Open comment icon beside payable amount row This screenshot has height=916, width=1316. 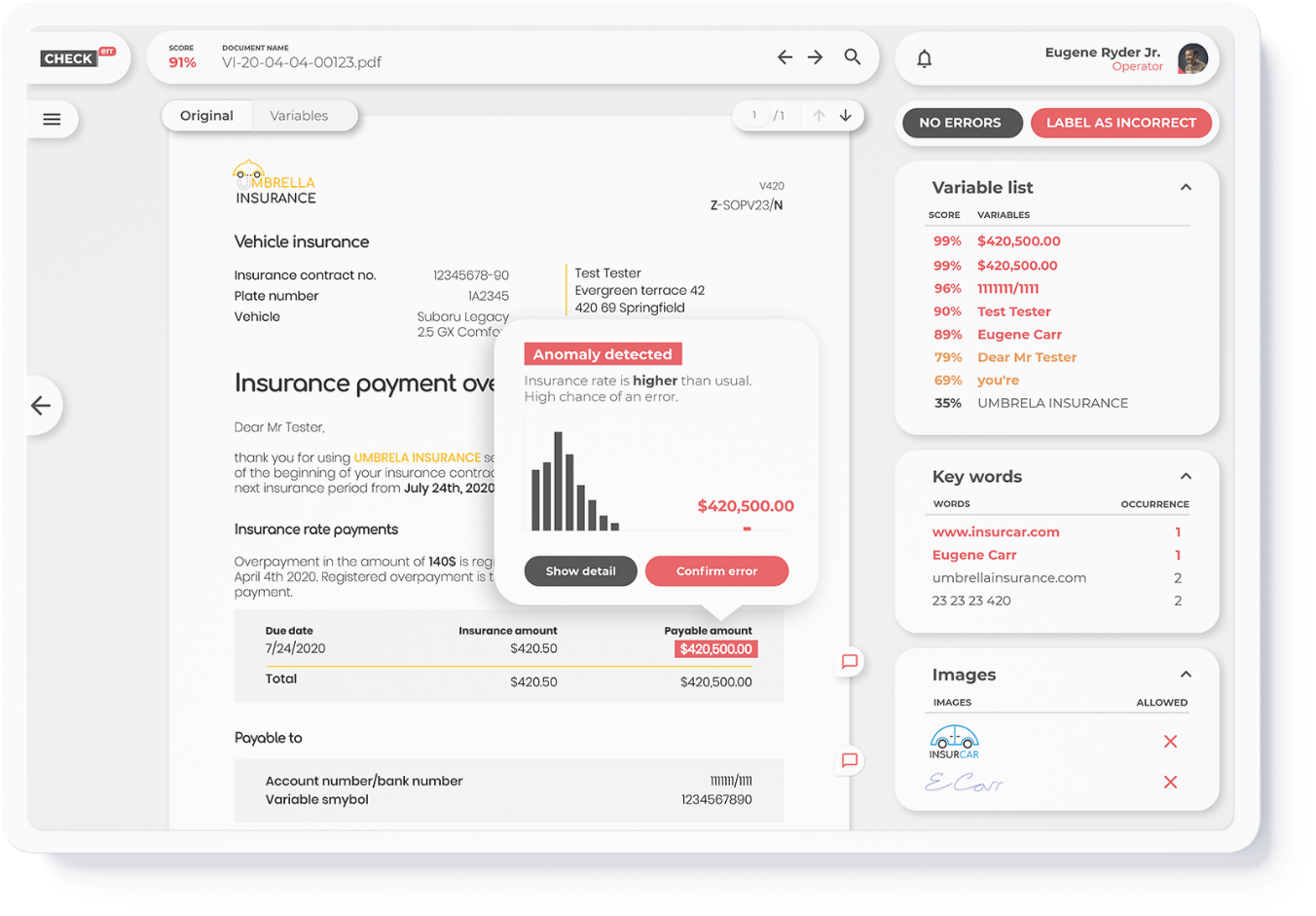tap(849, 662)
